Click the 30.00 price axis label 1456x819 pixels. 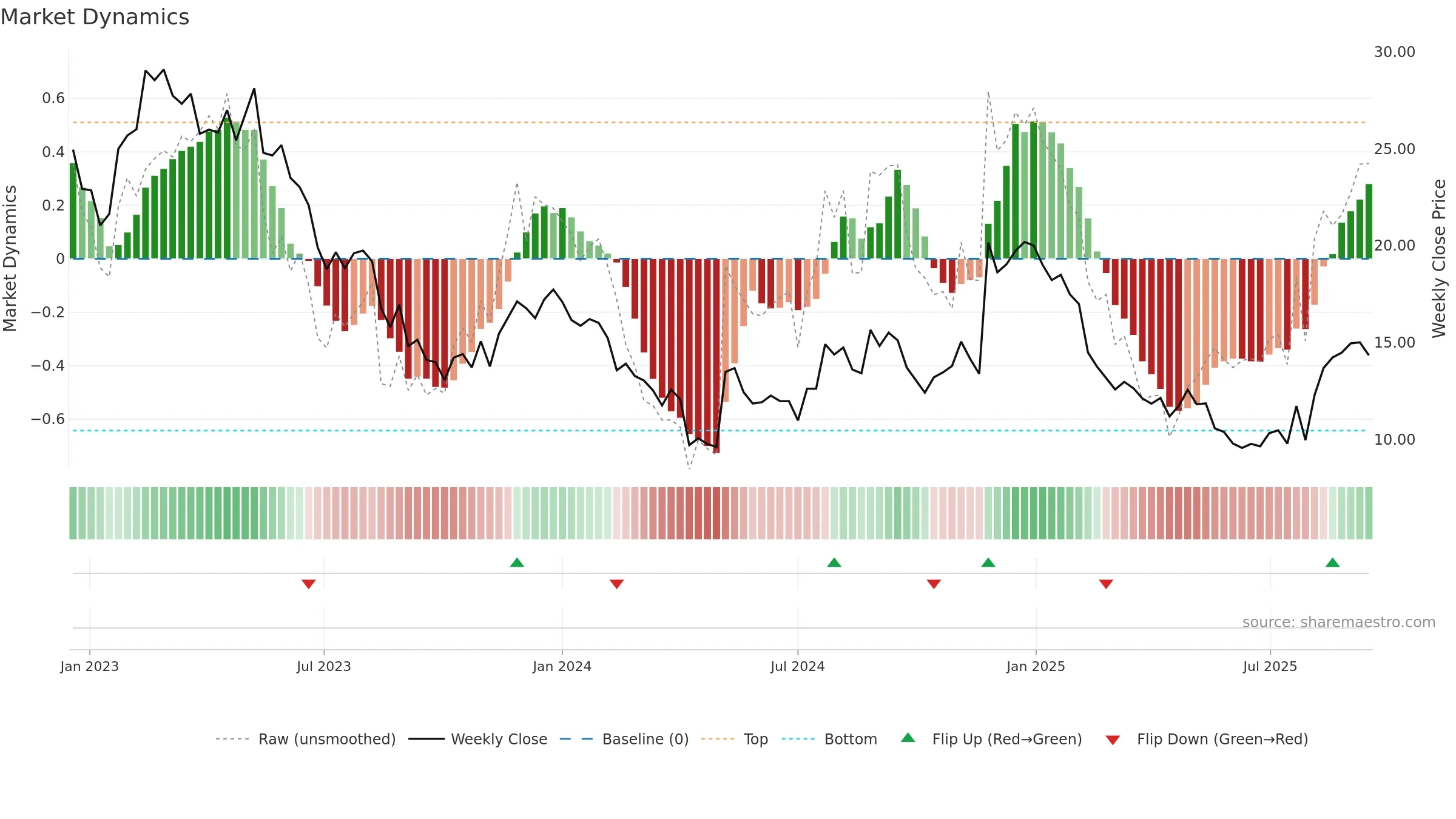coord(1395,52)
